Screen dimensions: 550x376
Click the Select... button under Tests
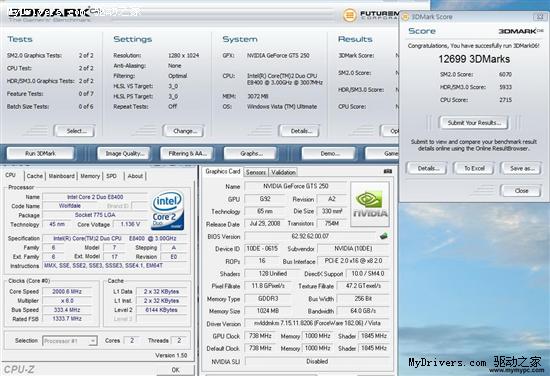pos(75,131)
